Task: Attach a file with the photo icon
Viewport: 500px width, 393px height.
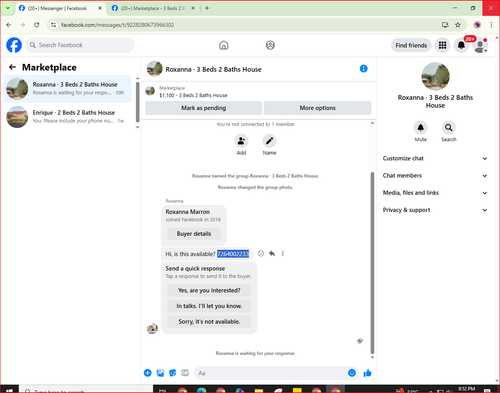Action: pos(160,373)
